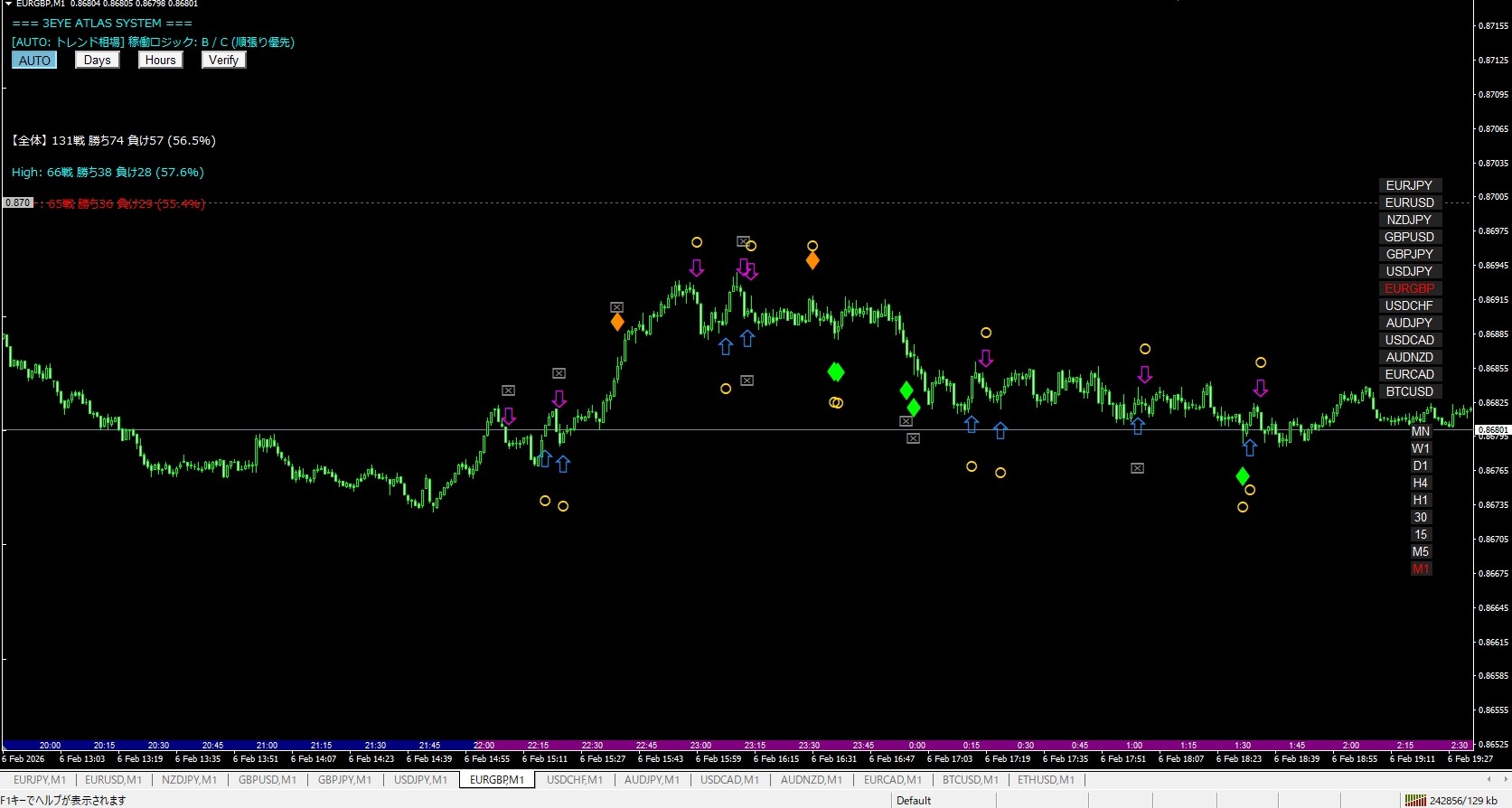This screenshot has width=1512, height=808.
Task: Click the Default profile in status bar
Action: [x=914, y=800]
